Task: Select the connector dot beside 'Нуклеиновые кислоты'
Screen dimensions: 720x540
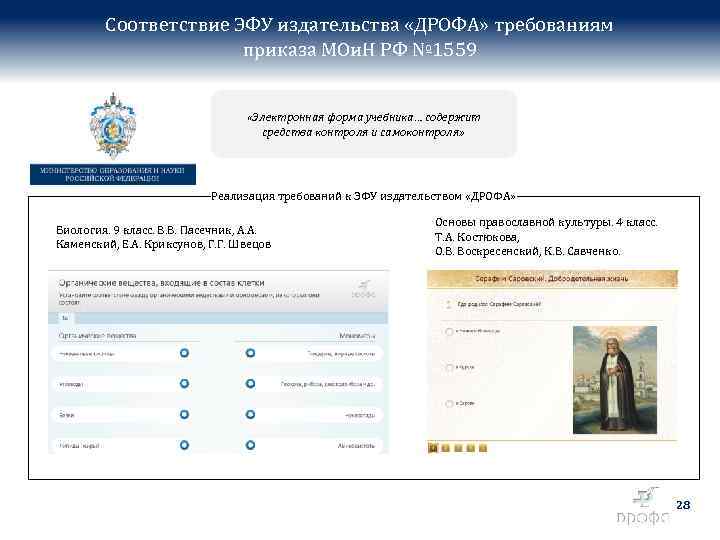Action: click(x=184, y=353)
